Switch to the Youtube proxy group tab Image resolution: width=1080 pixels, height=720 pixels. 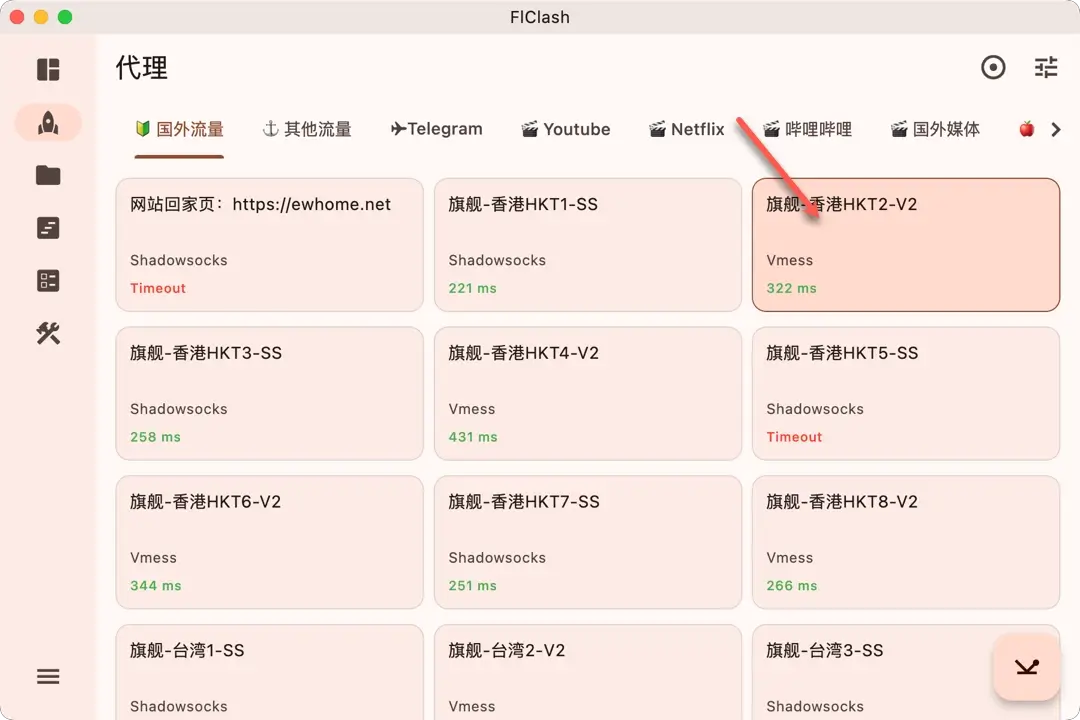coord(566,129)
